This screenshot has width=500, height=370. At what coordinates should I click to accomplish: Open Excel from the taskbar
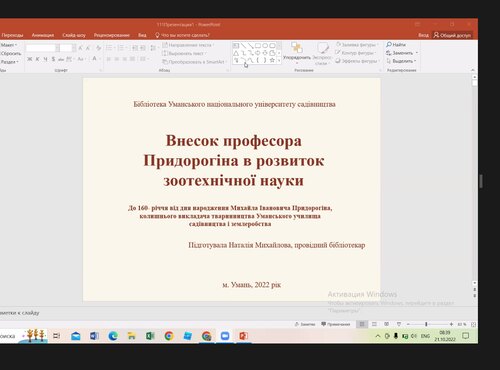pos(150,336)
